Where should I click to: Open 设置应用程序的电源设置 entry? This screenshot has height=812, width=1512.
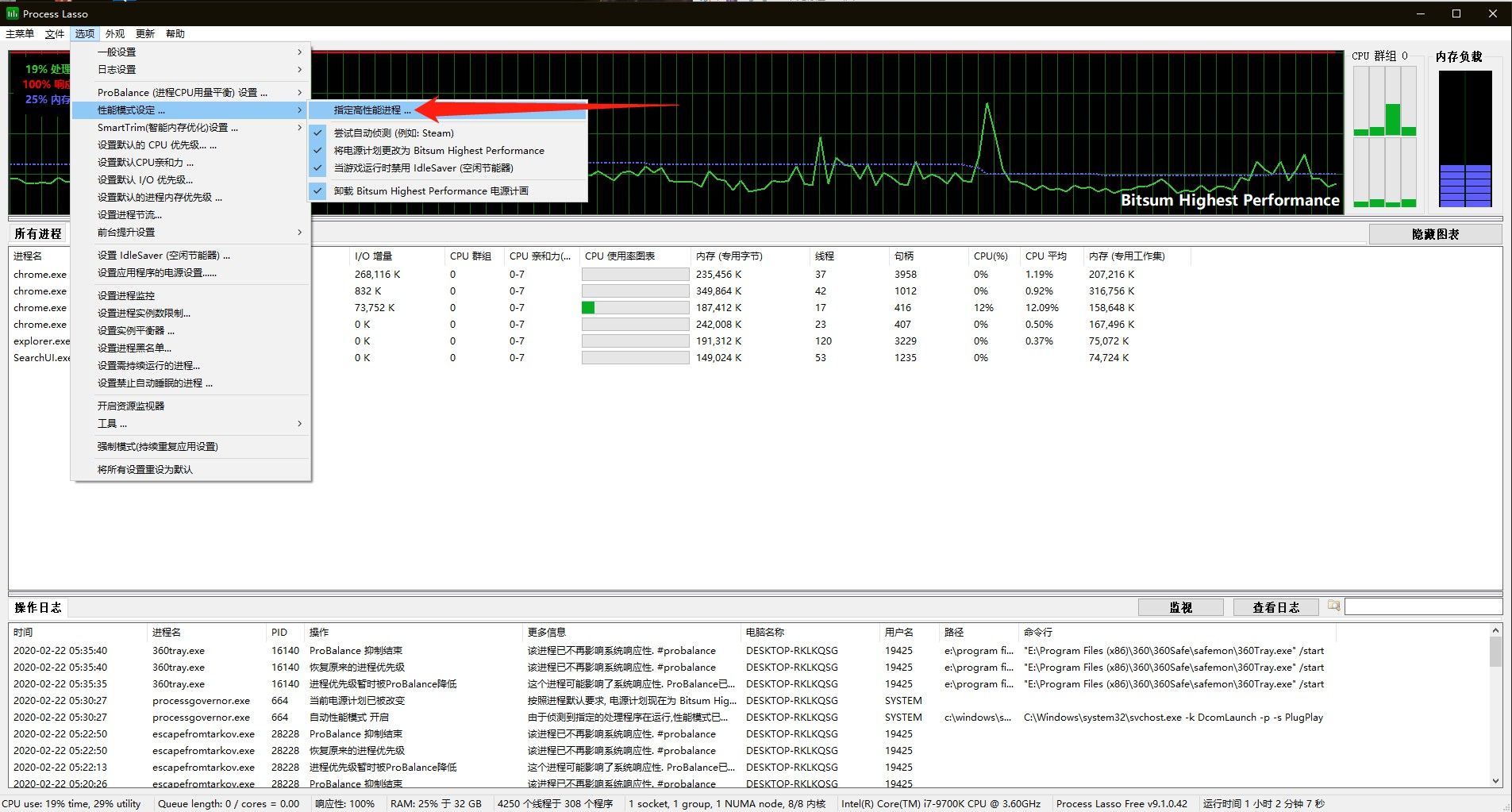[x=190, y=273]
